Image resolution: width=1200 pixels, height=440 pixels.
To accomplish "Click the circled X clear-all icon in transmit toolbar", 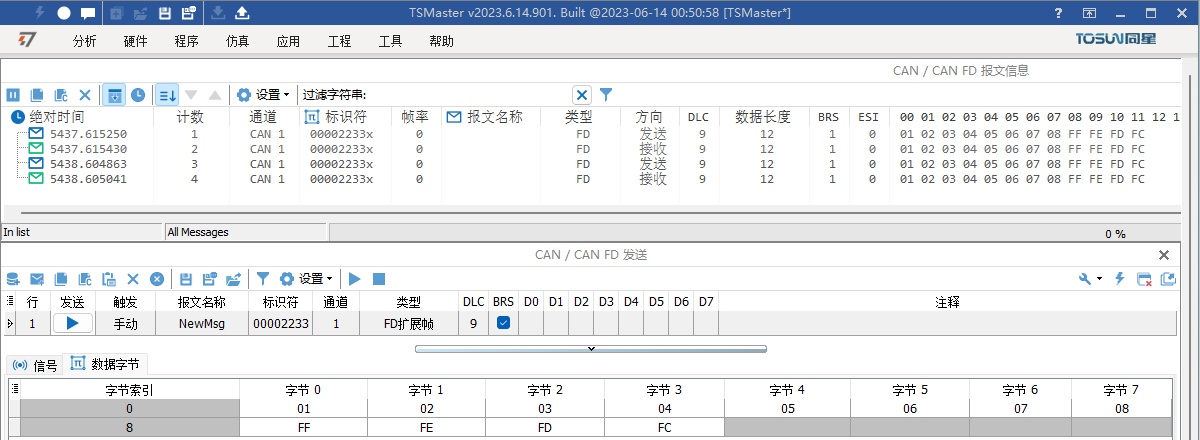I will [157, 279].
